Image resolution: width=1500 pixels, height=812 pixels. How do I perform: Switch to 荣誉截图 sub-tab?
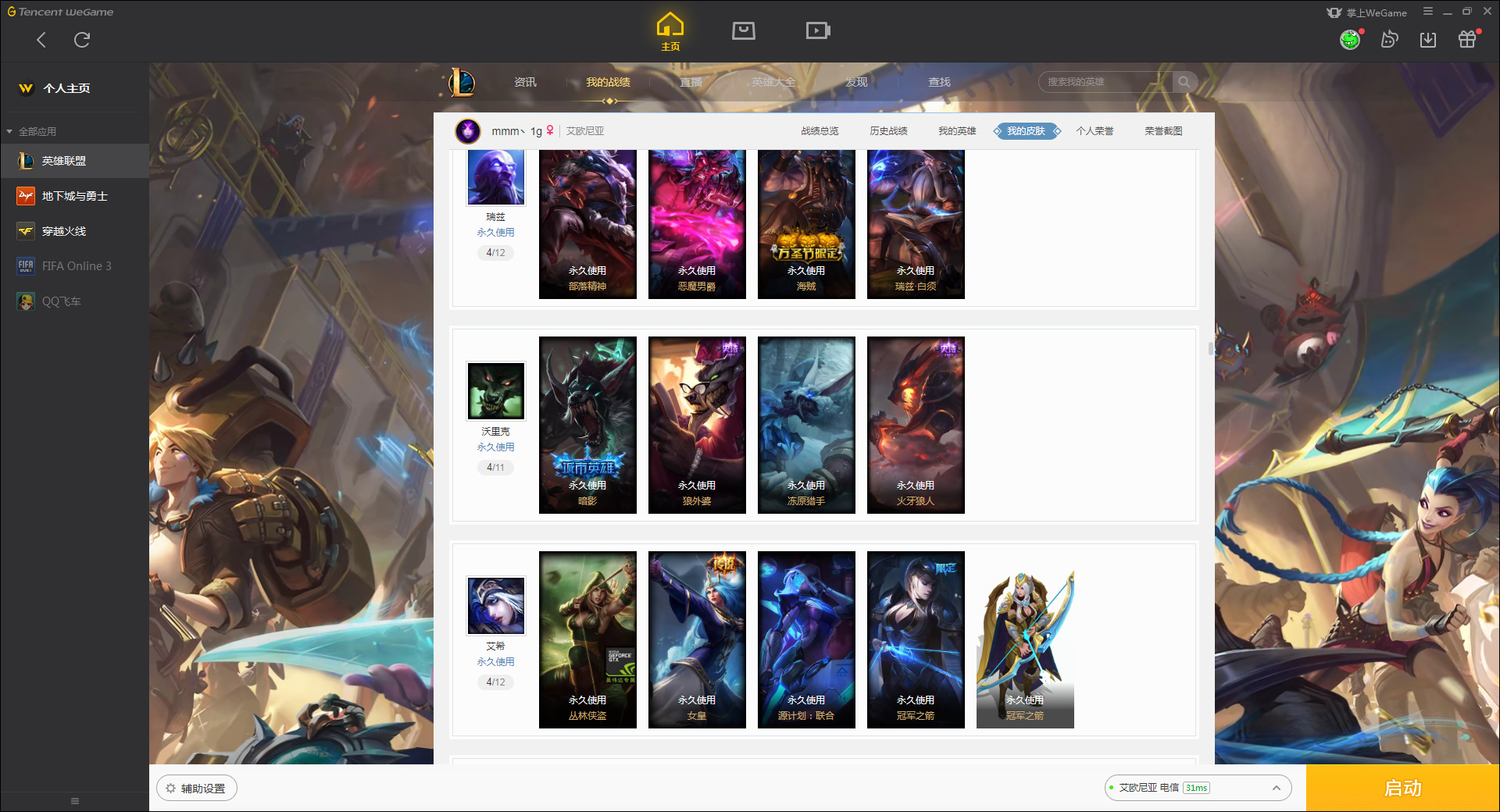pyautogui.click(x=1163, y=131)
